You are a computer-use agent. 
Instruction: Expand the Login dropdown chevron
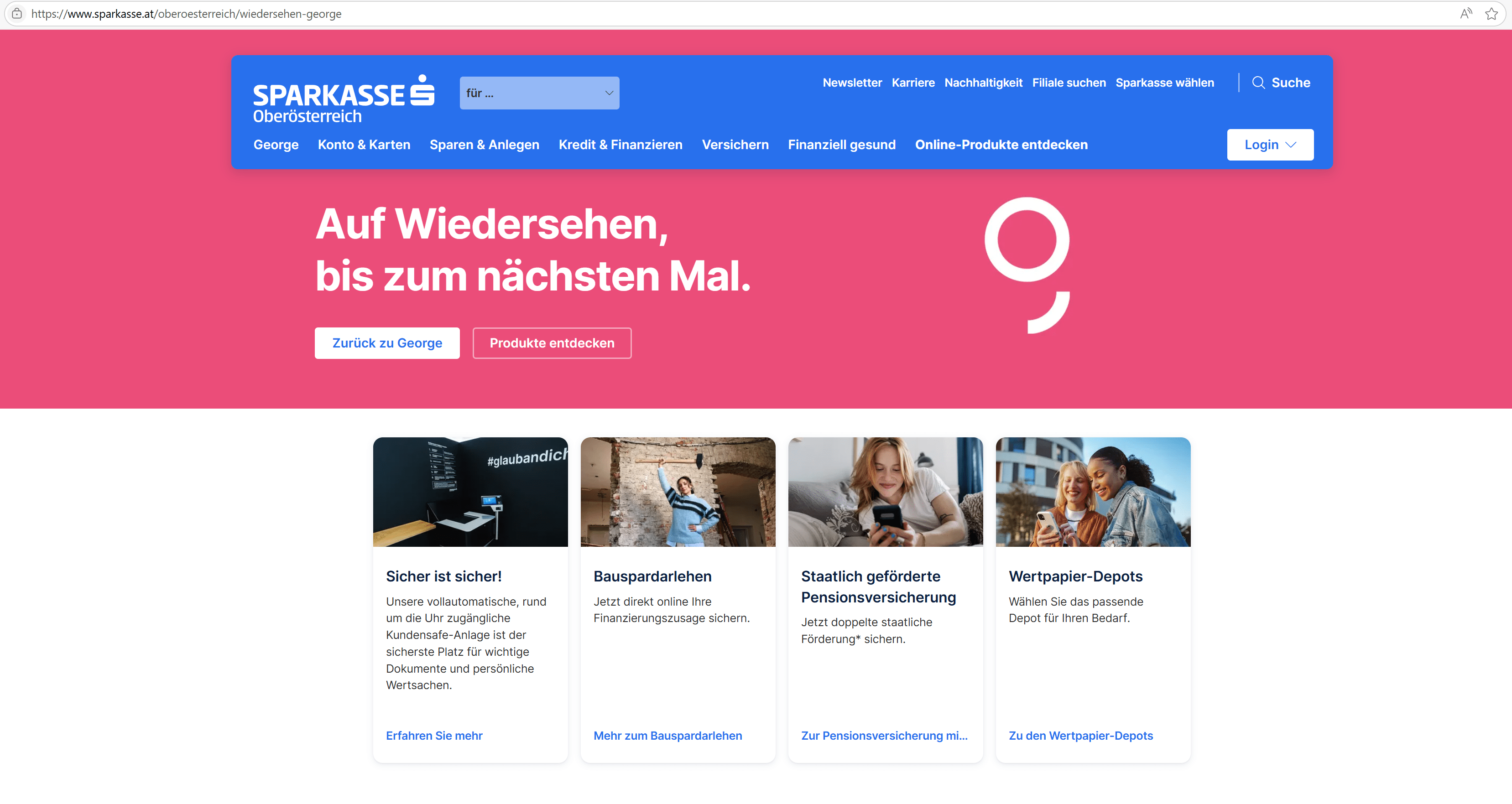point(1290,145)
